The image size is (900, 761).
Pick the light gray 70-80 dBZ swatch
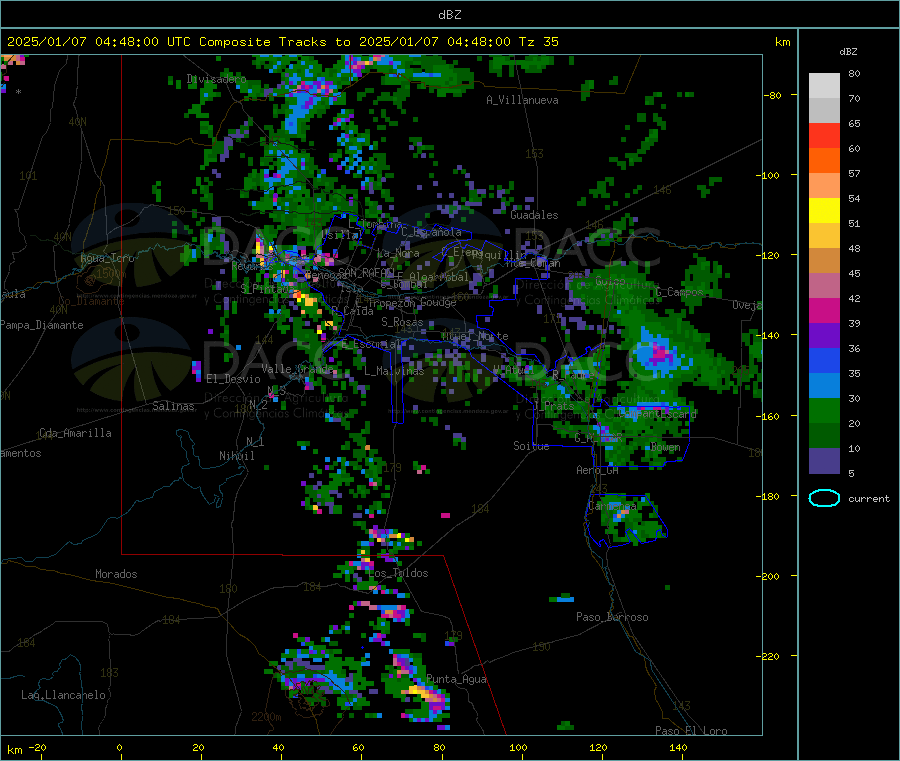click(824, 86)
